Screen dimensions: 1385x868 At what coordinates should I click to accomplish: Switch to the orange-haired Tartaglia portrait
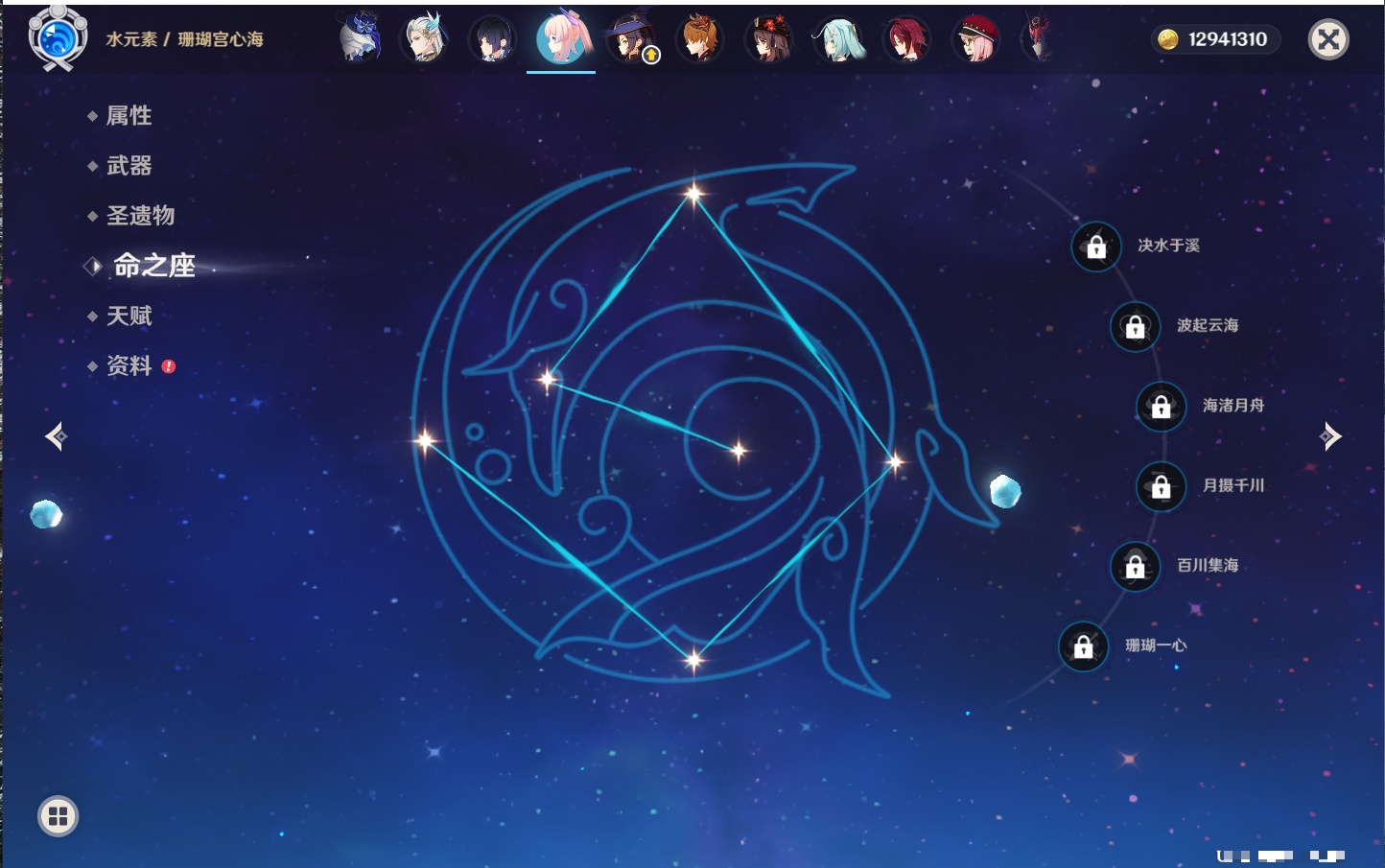700,39
